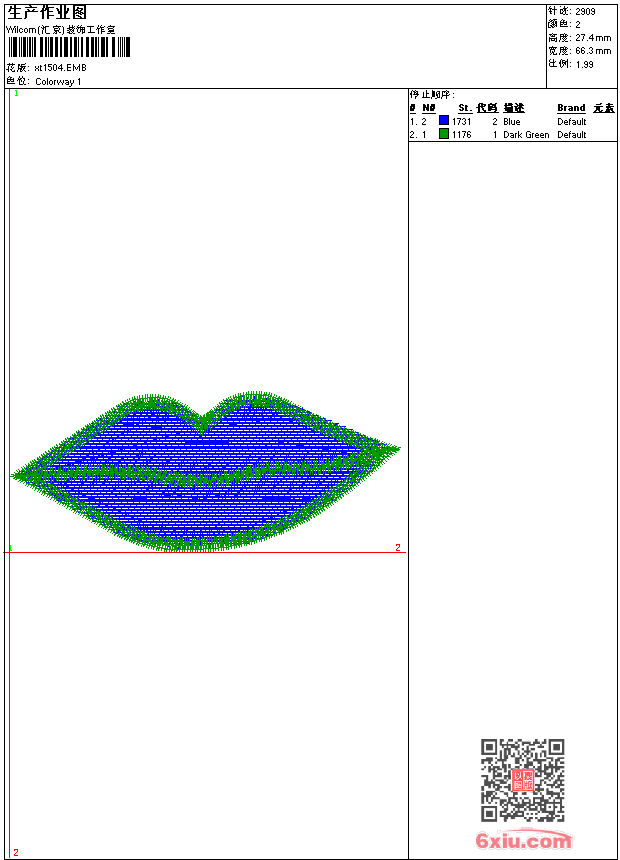Select the Blue thread row

point(511,122)
